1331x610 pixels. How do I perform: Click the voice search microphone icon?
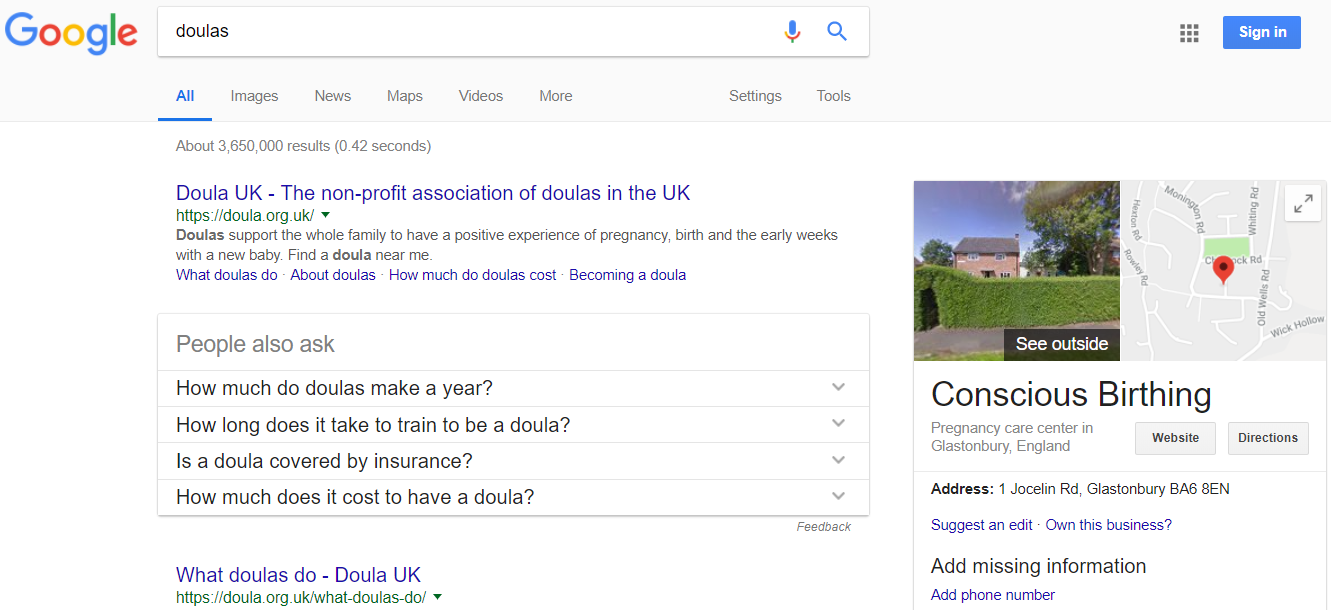tap(792, 32)
